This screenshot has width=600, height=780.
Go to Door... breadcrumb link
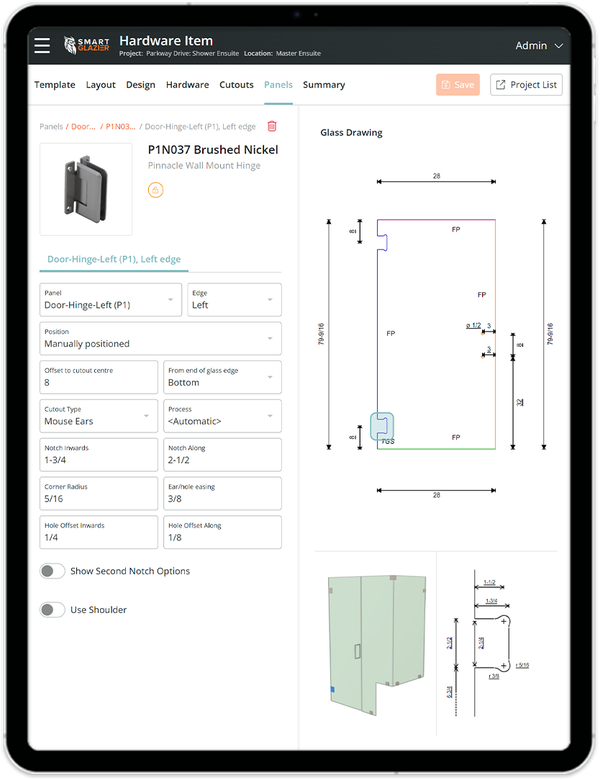click(x=83, y=127)
